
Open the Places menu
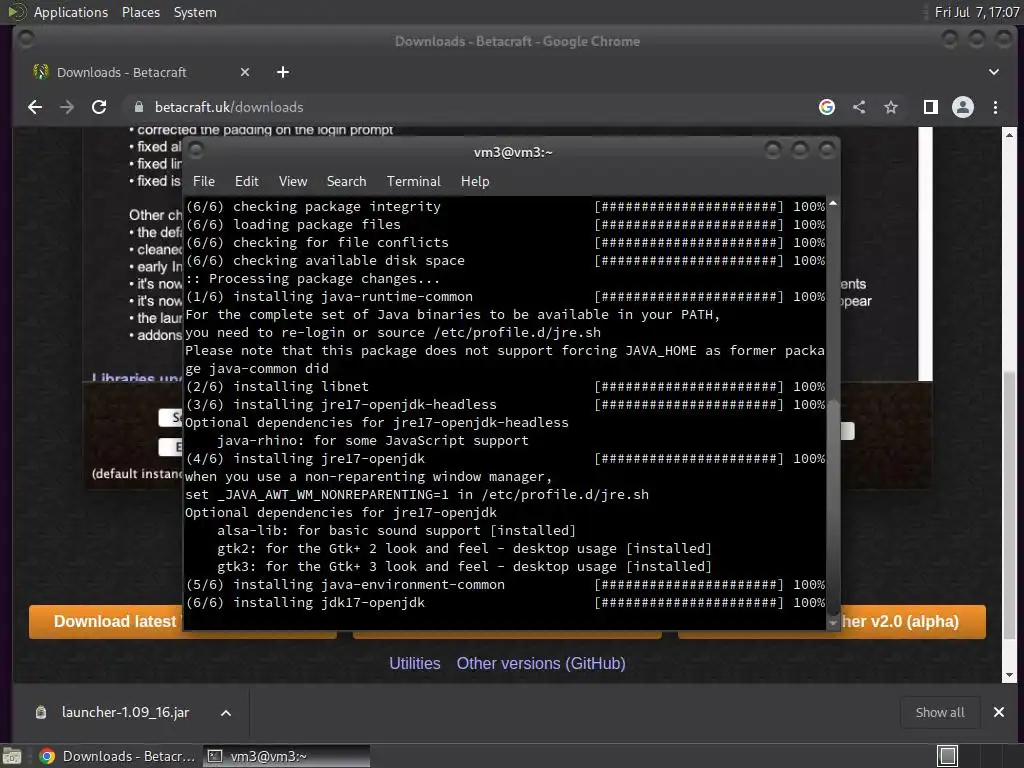click(140, 12)
